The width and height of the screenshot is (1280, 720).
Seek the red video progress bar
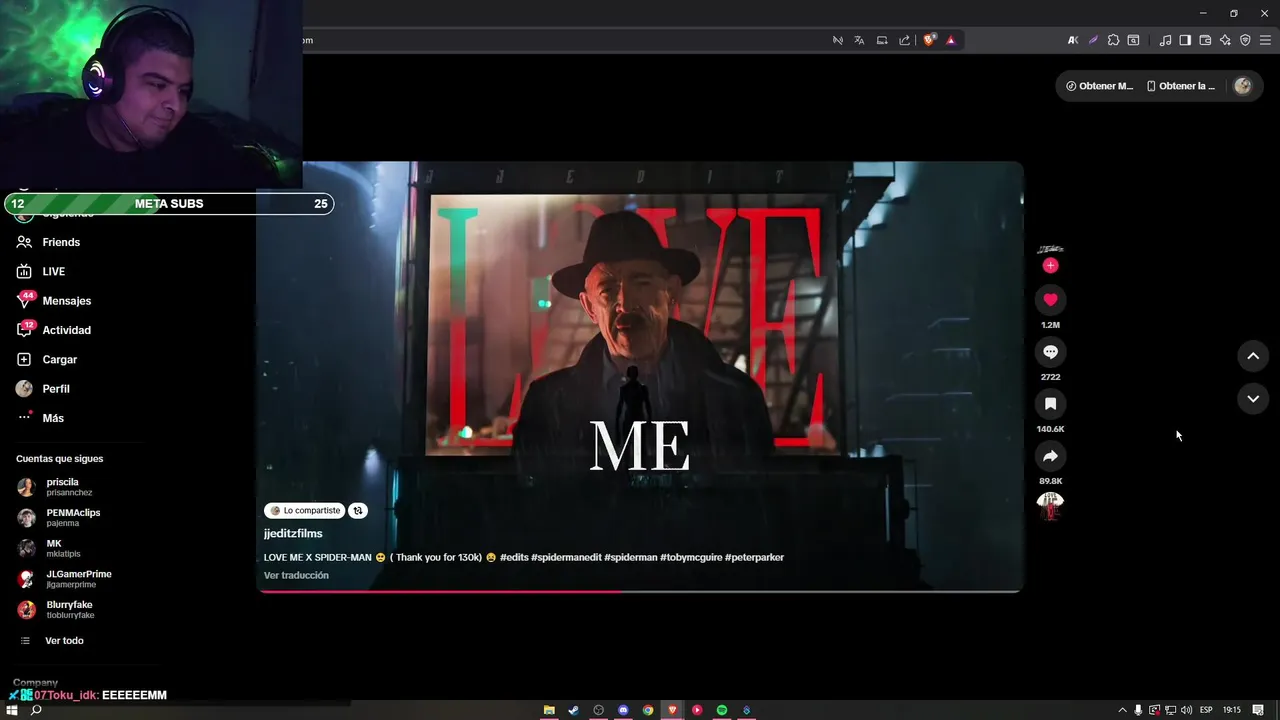tap(640, 592)
